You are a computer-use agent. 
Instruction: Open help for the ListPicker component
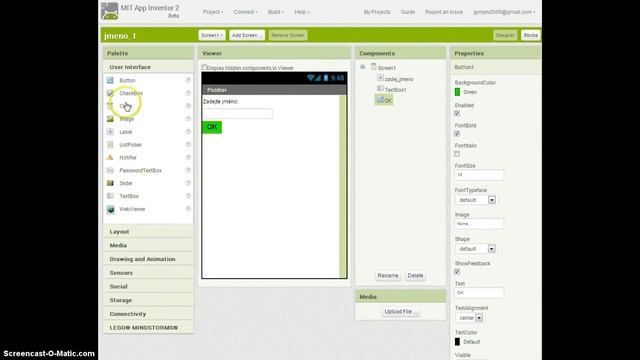(188, 144)
